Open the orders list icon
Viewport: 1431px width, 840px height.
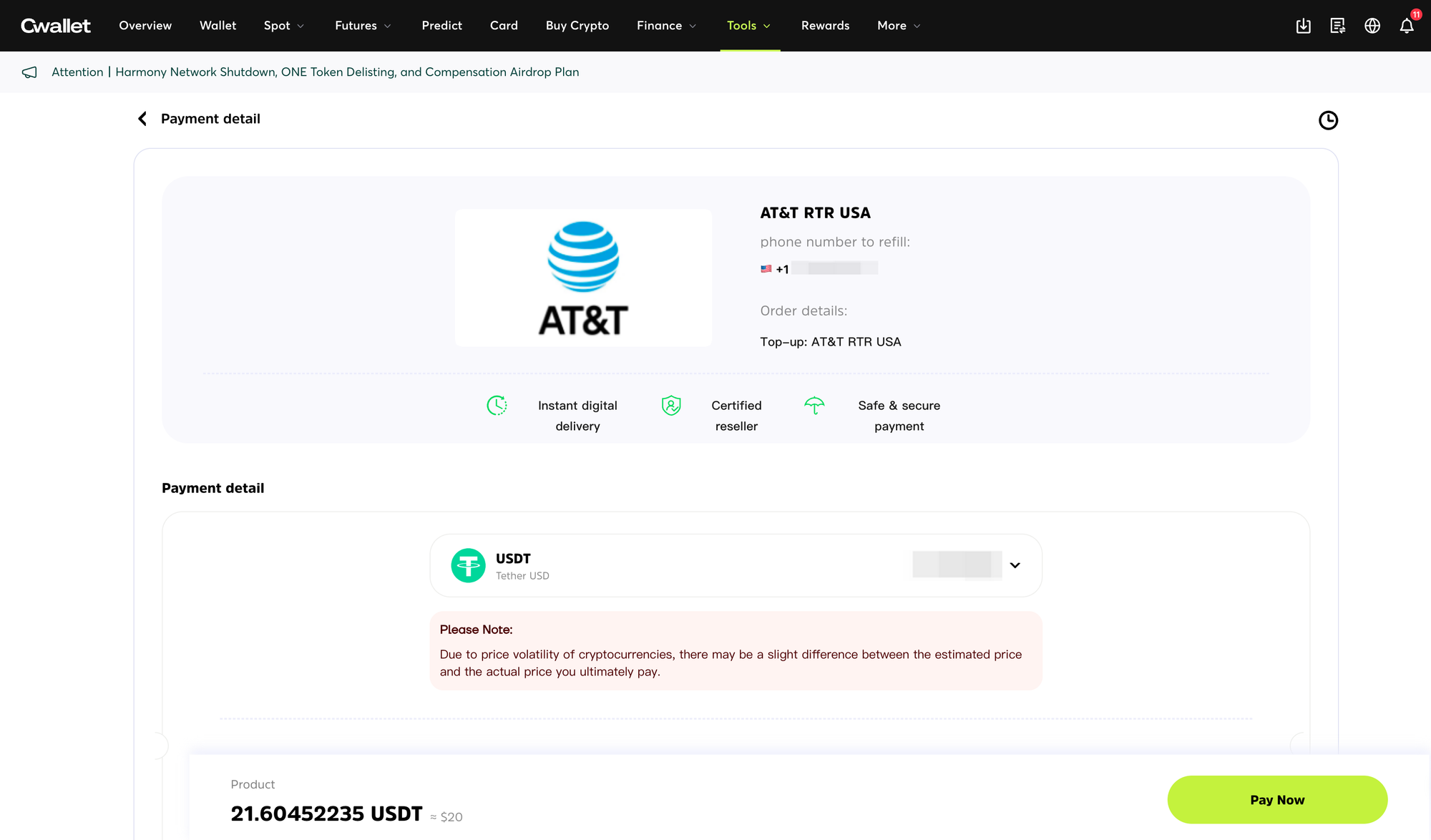click(x=1338, y=26)
